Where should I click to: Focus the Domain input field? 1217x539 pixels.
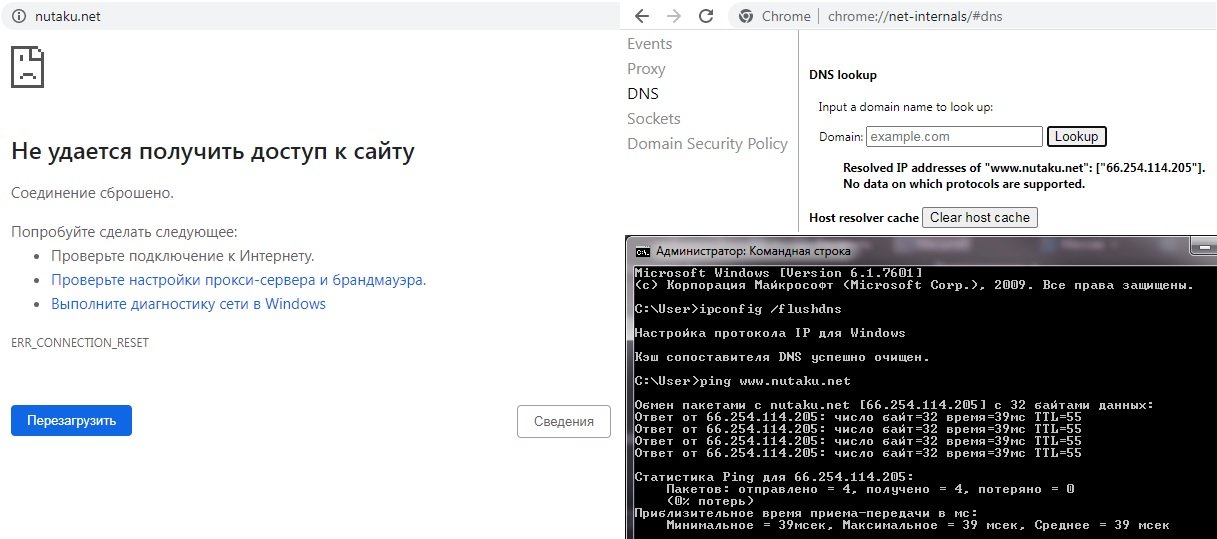pyautogui.click(x=954, y=136)
